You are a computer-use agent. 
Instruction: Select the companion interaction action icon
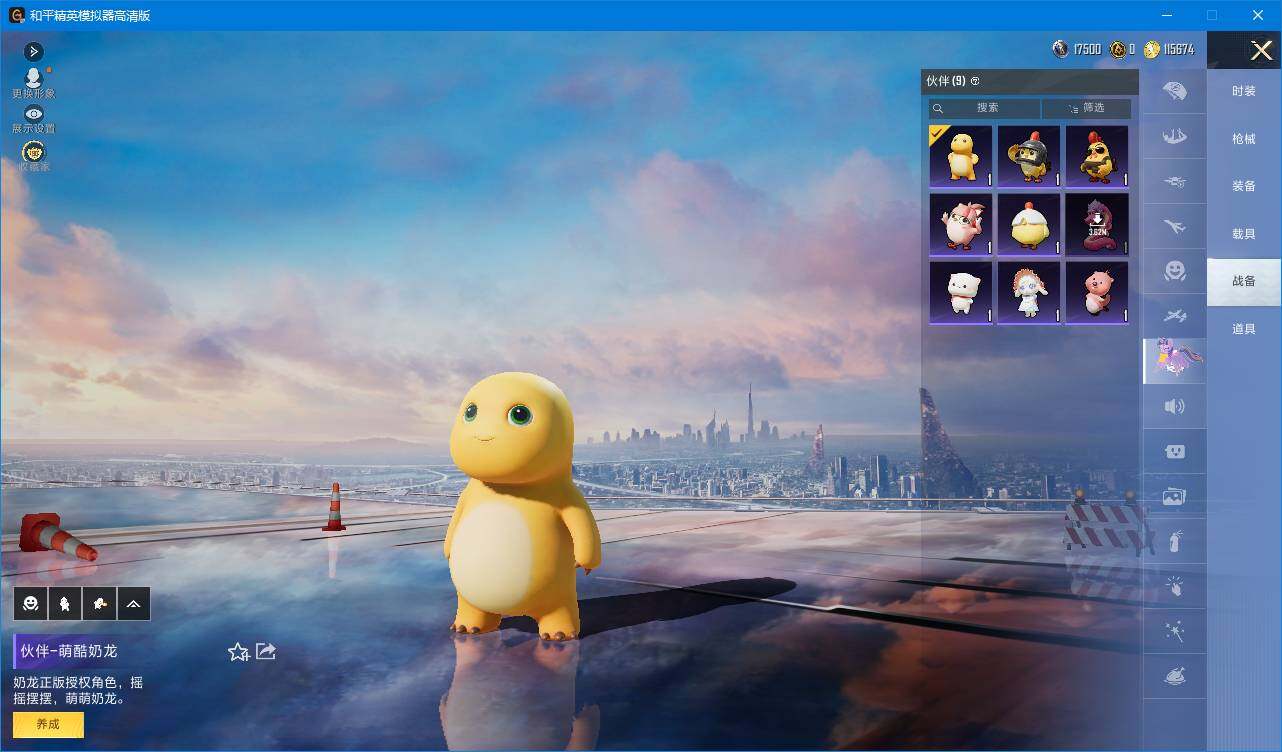[x=99, y=604]
